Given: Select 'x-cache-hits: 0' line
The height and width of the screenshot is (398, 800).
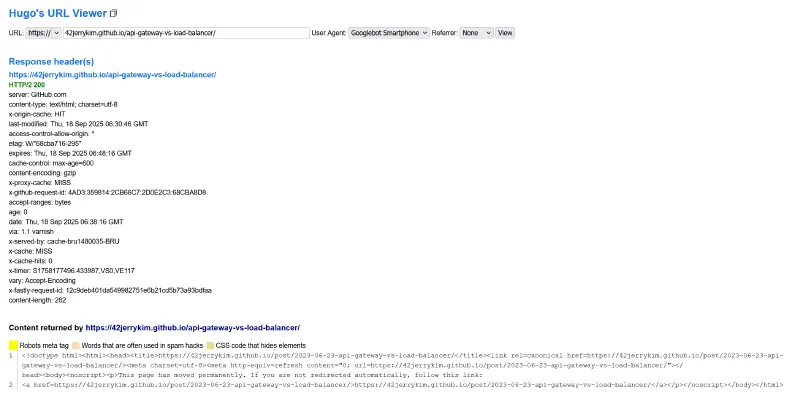Looking at the screenshot, I should 30,261.
